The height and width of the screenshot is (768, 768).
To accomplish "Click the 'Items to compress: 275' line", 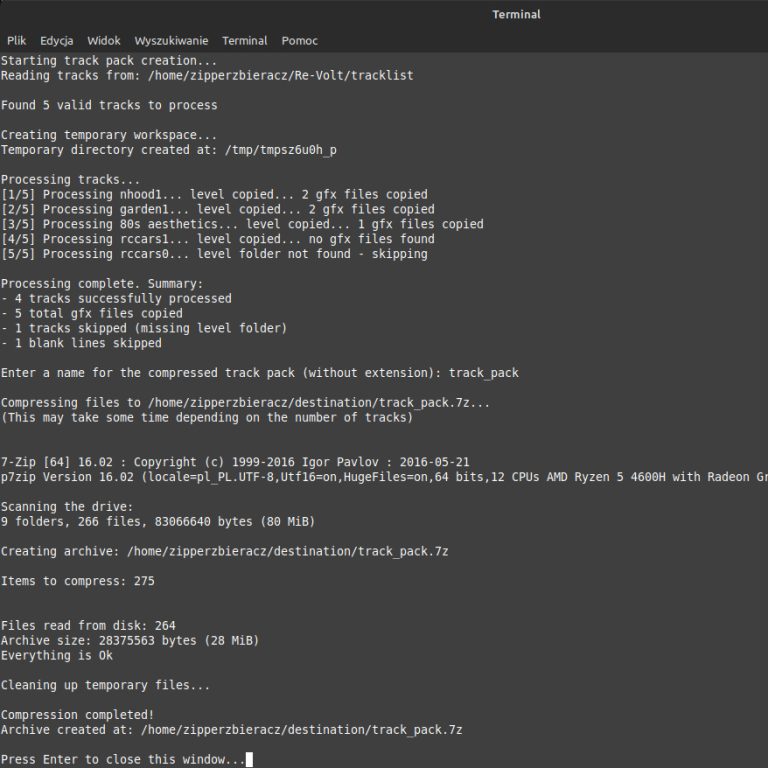I will pos(78,581).
